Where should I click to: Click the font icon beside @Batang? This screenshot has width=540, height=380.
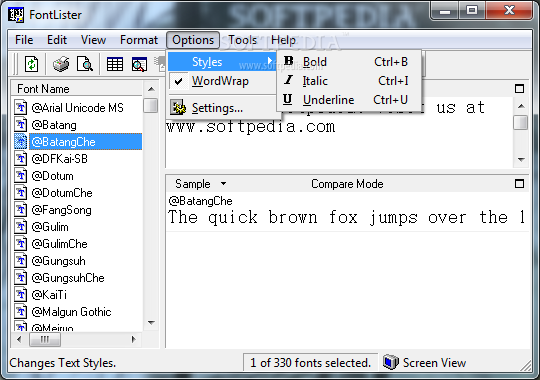click(21, 125)
